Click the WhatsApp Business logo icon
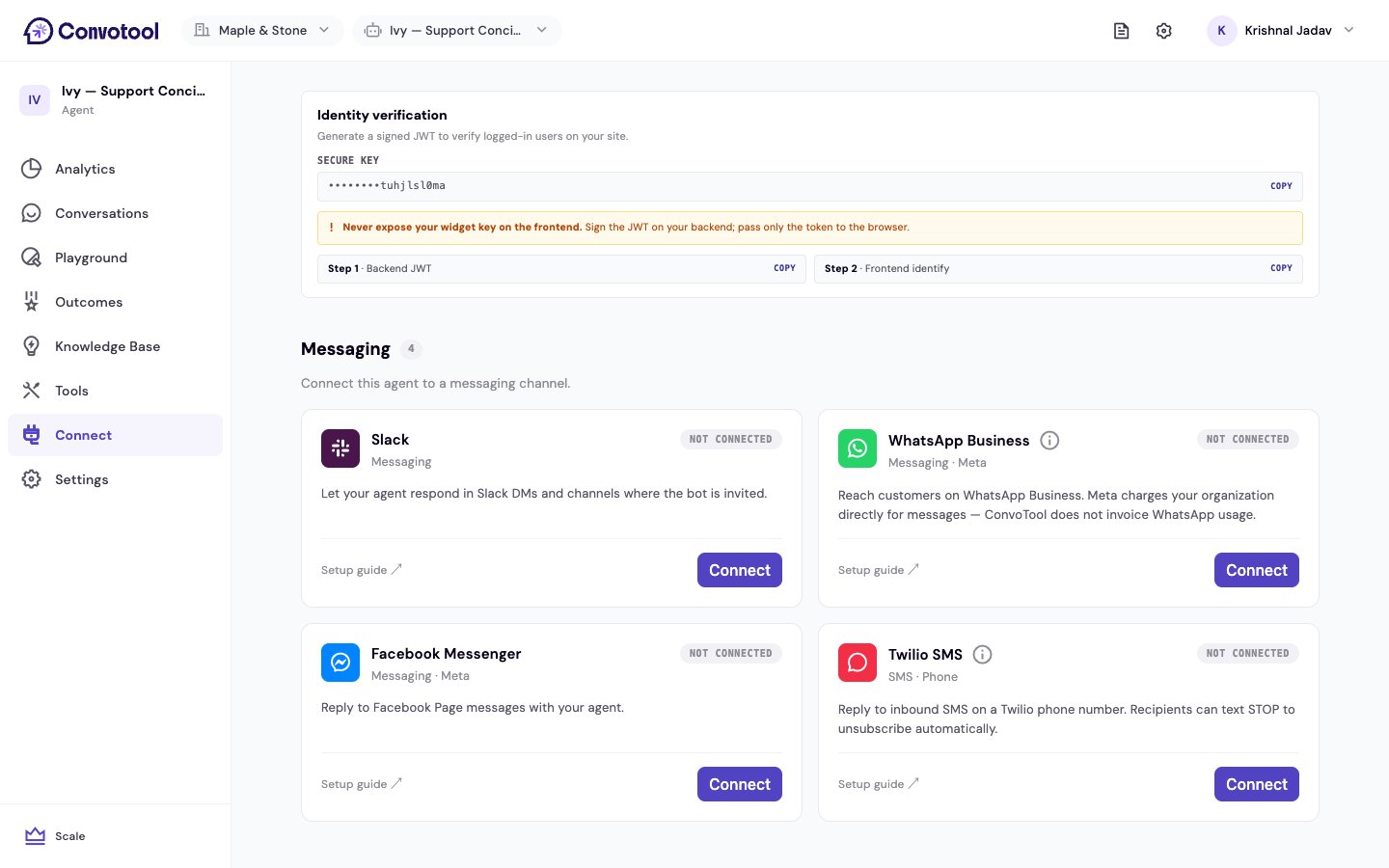1389x868 pixels. coord(858,448)
